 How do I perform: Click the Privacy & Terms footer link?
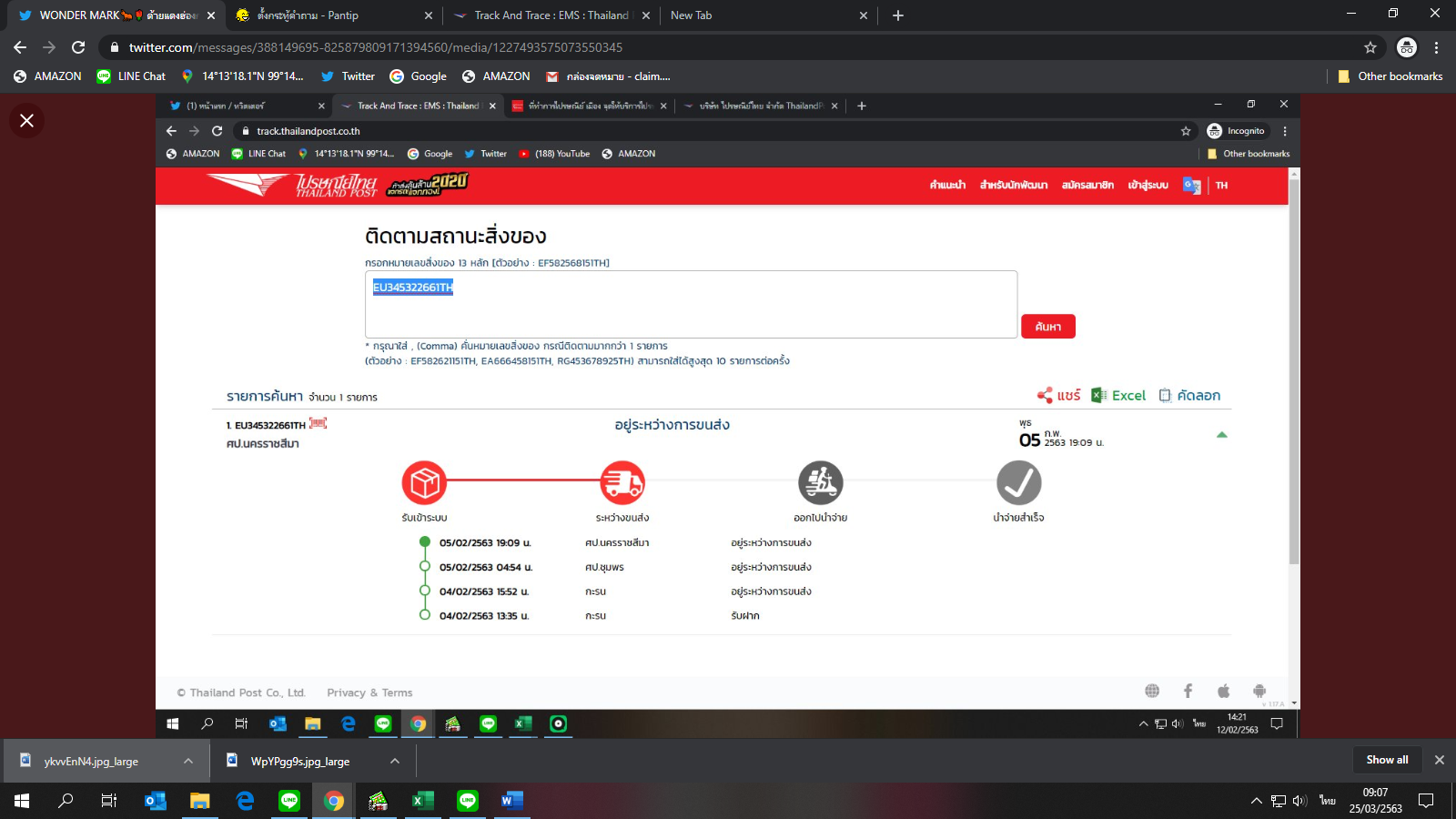coord(369,693)
